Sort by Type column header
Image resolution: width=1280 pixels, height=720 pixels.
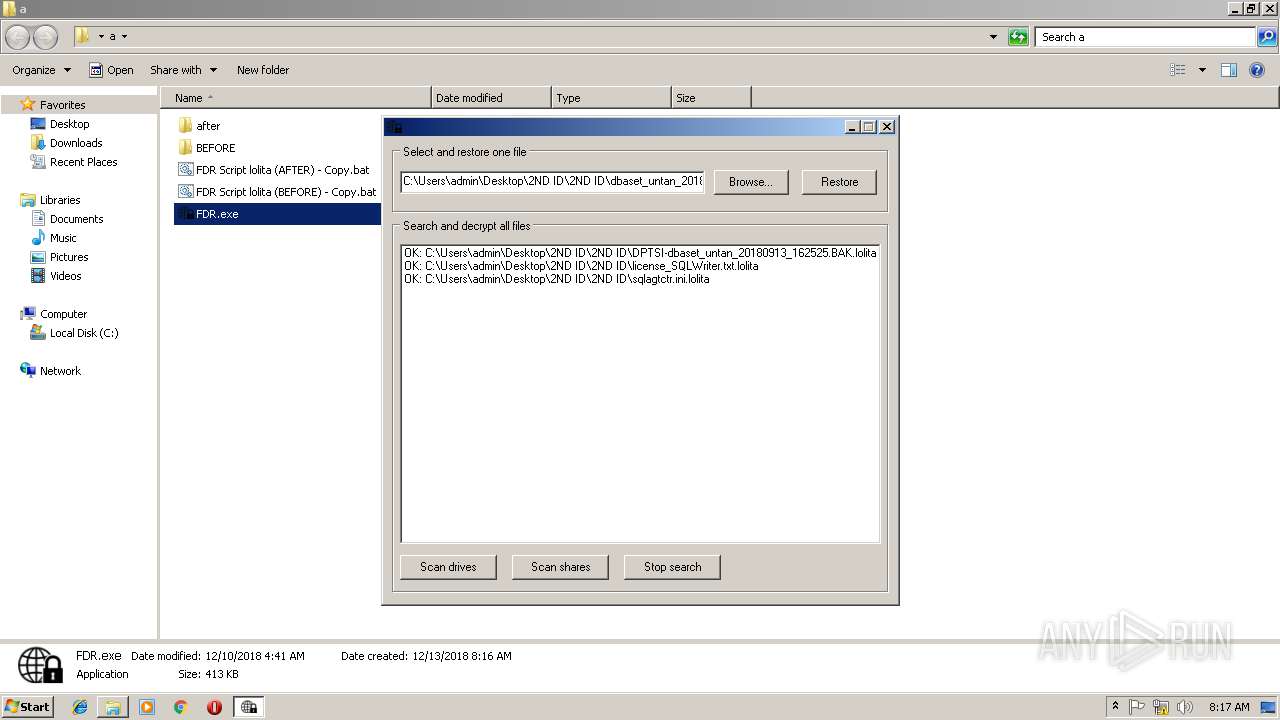point(611,98)
